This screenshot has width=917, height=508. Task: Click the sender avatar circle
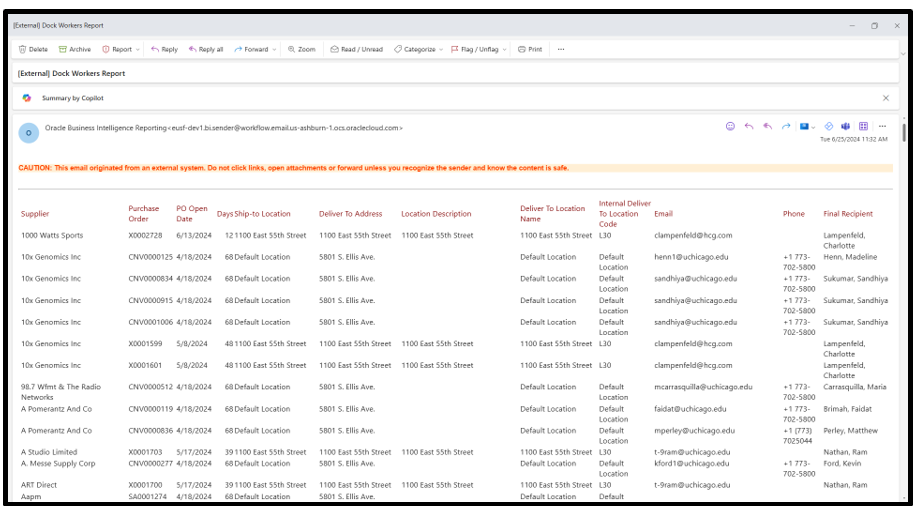pos(29,133)
